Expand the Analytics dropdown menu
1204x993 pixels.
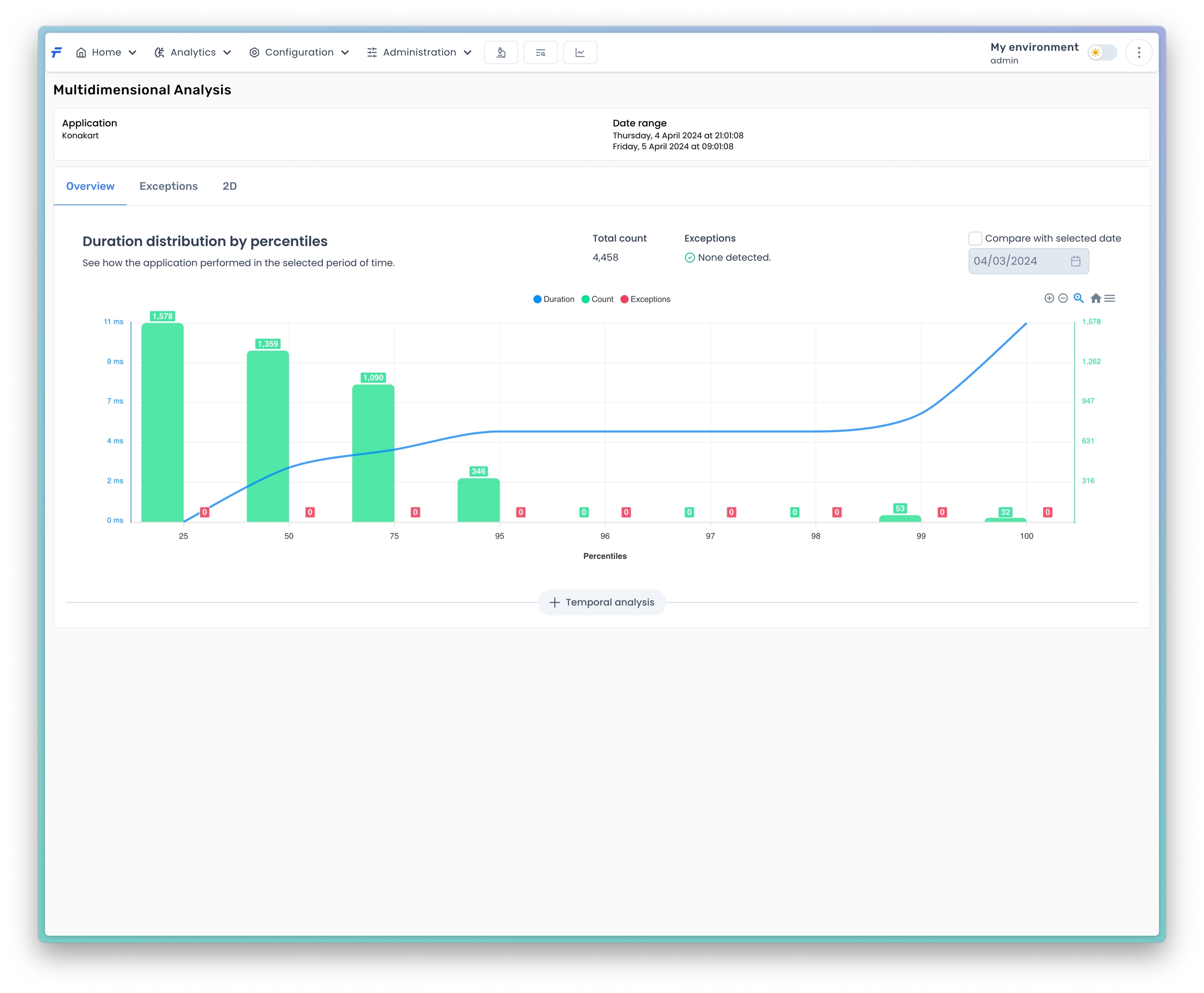193,53
